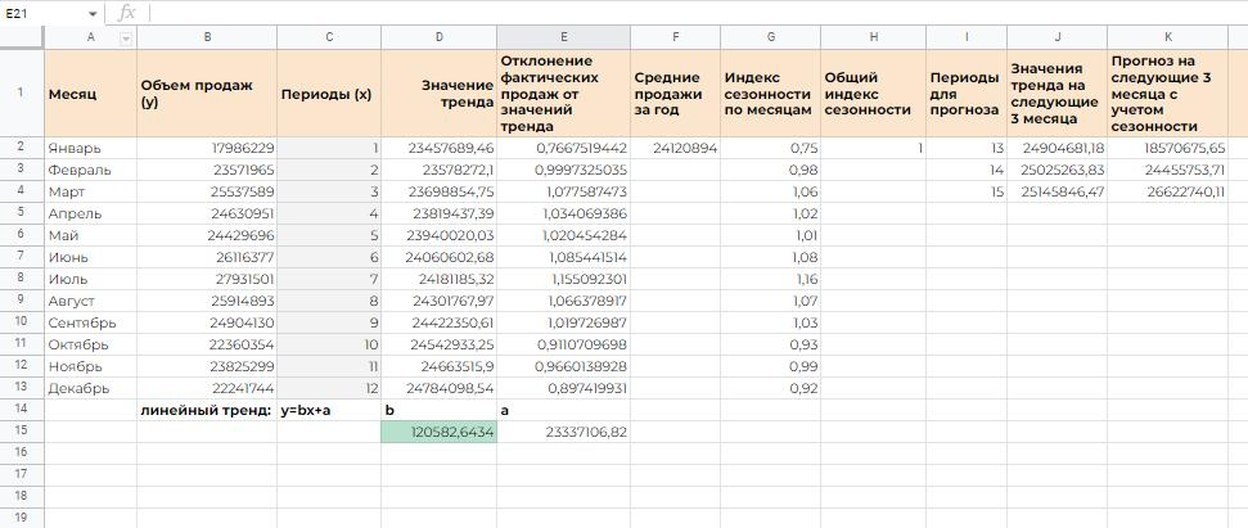Click the 'Периоды для прогноза' header cell
This screenshot has width=1248, height=528.
click(x=966, y=93)
